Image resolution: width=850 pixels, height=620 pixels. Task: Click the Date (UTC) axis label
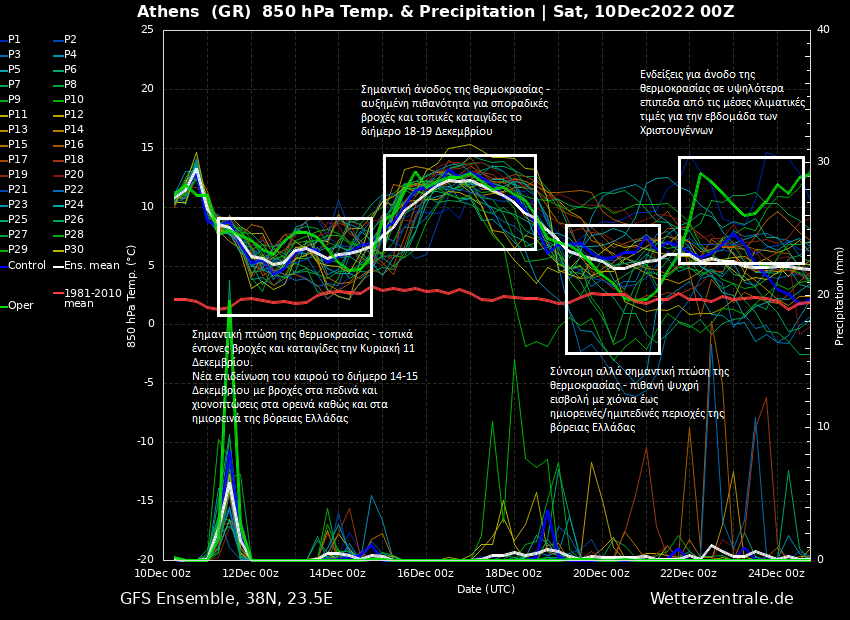click(x=486, y=589)
